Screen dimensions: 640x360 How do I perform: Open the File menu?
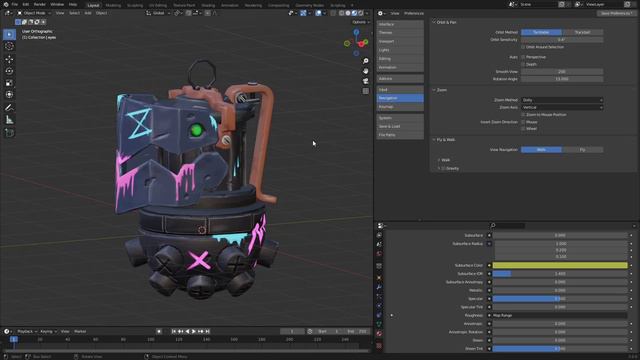[15, 4]
